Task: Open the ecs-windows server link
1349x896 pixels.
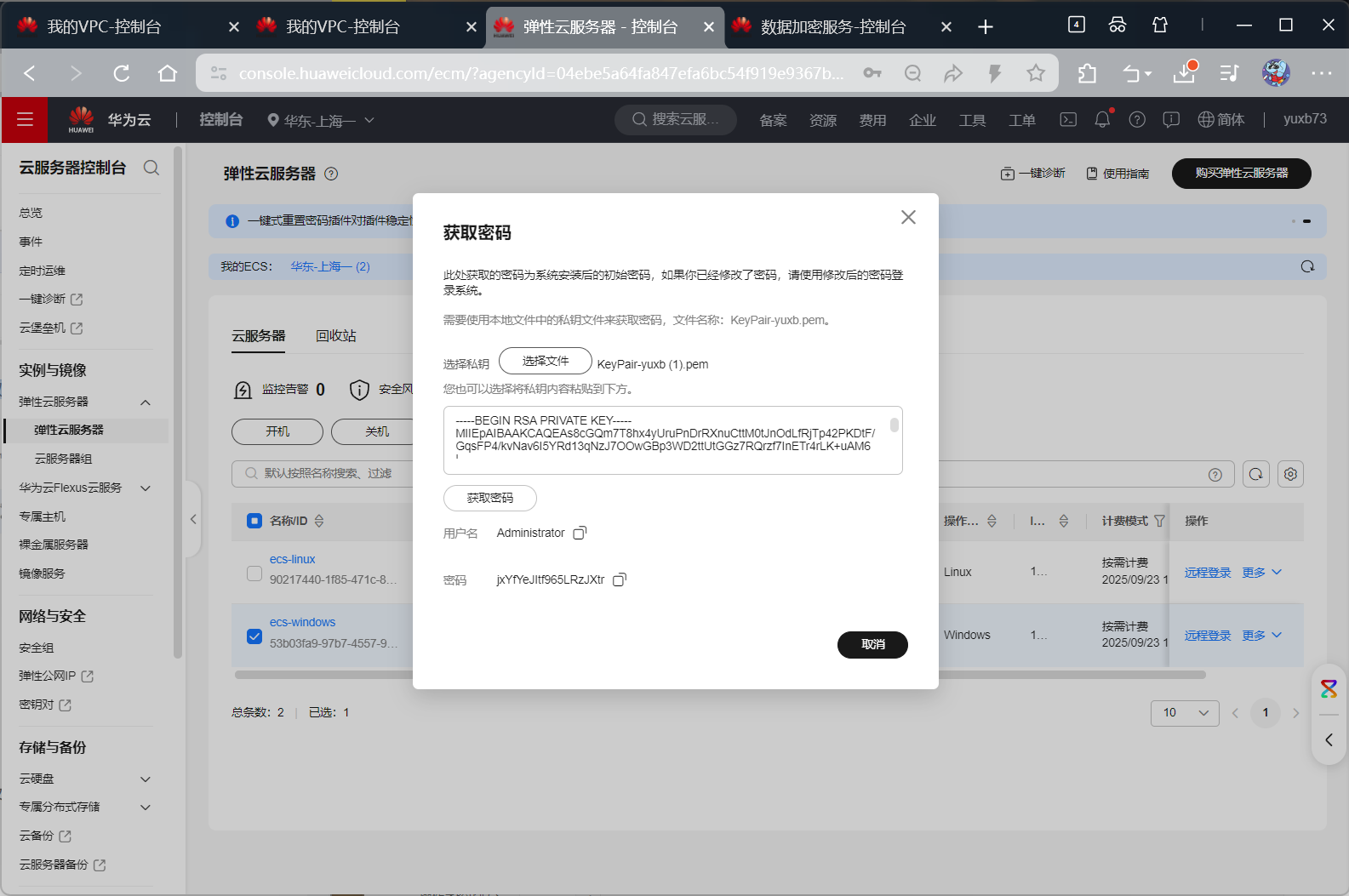Action: (302, 622)
